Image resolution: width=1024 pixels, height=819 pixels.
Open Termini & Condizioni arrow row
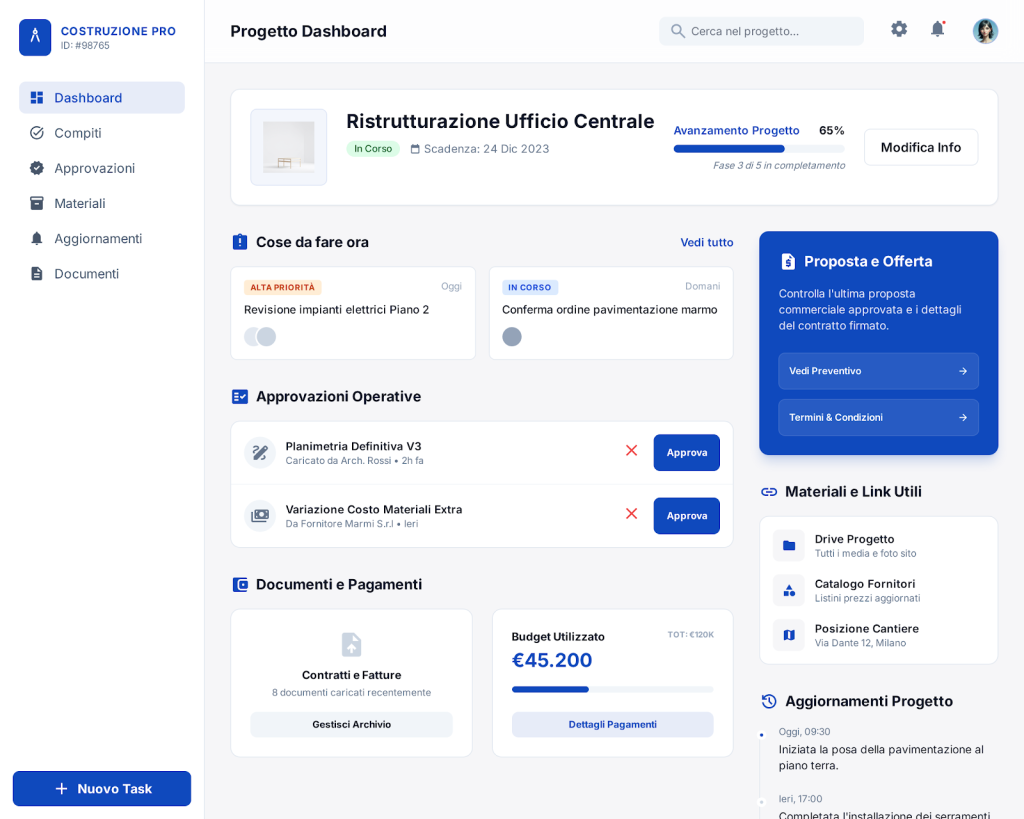tap(878, 418)
